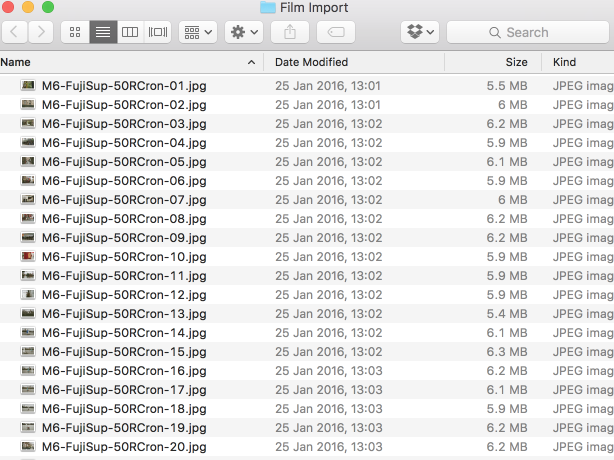Click the Search field
This screenshot has width=614, height=460.
[527, 32]
